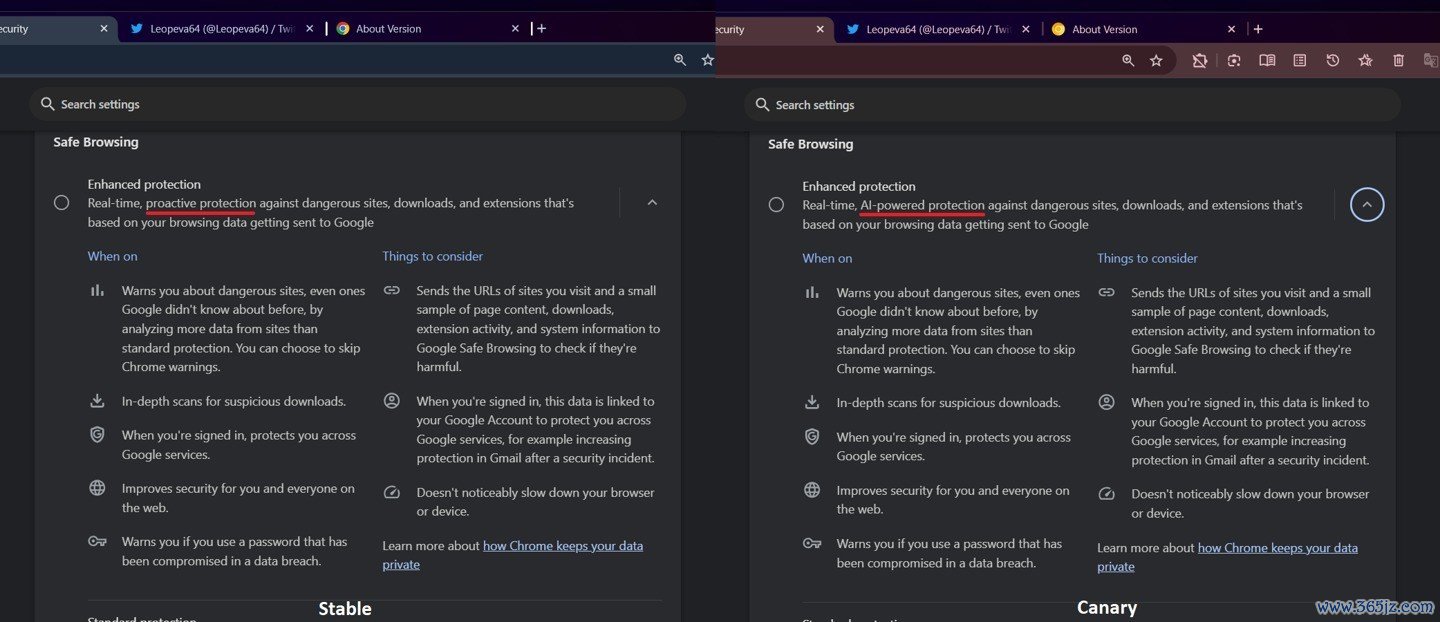The width and height of the screenshot is (1440, 622).
Task: Click the 'Enhanced protection' label in Stable window
Action: pos(144,184)
